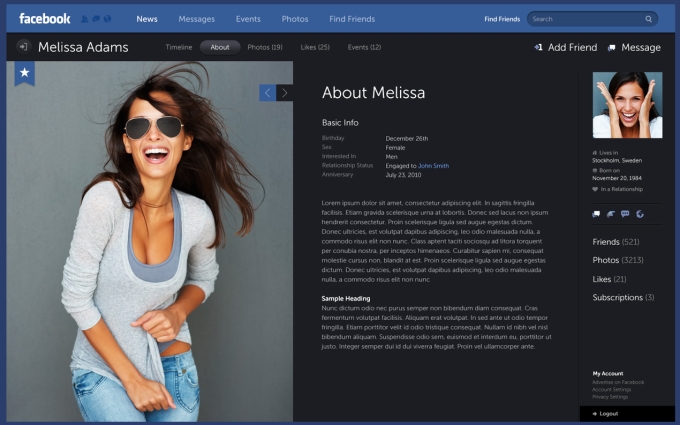The height and width of the screenshot is (425, 680).
Task: Open Subscriptions (3) in sidebar
Action: 623,298
